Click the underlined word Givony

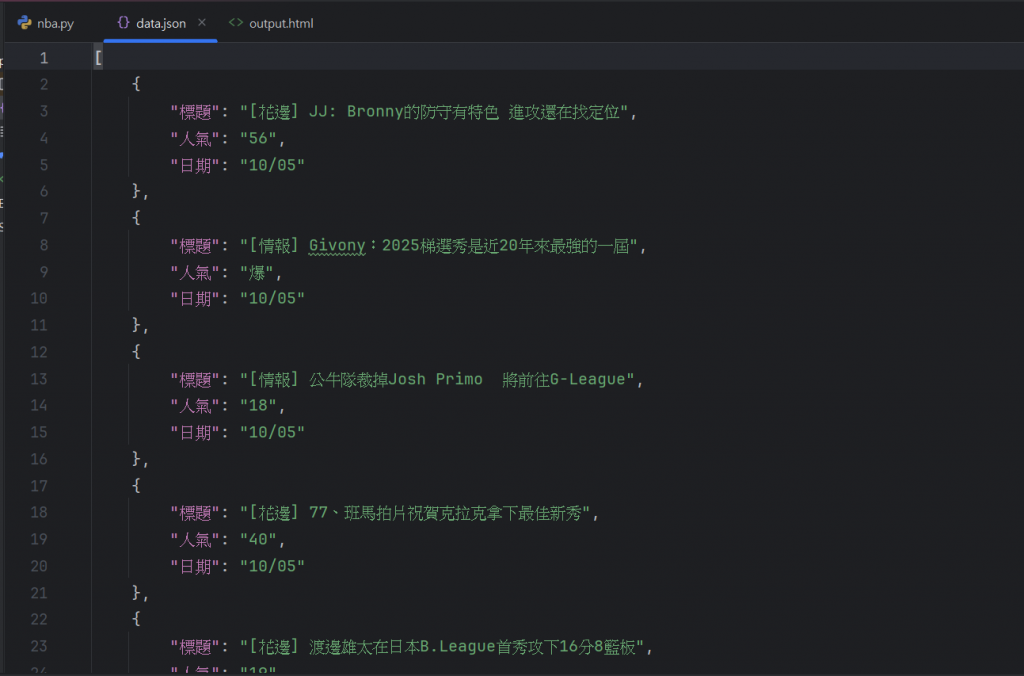point(337,246)
